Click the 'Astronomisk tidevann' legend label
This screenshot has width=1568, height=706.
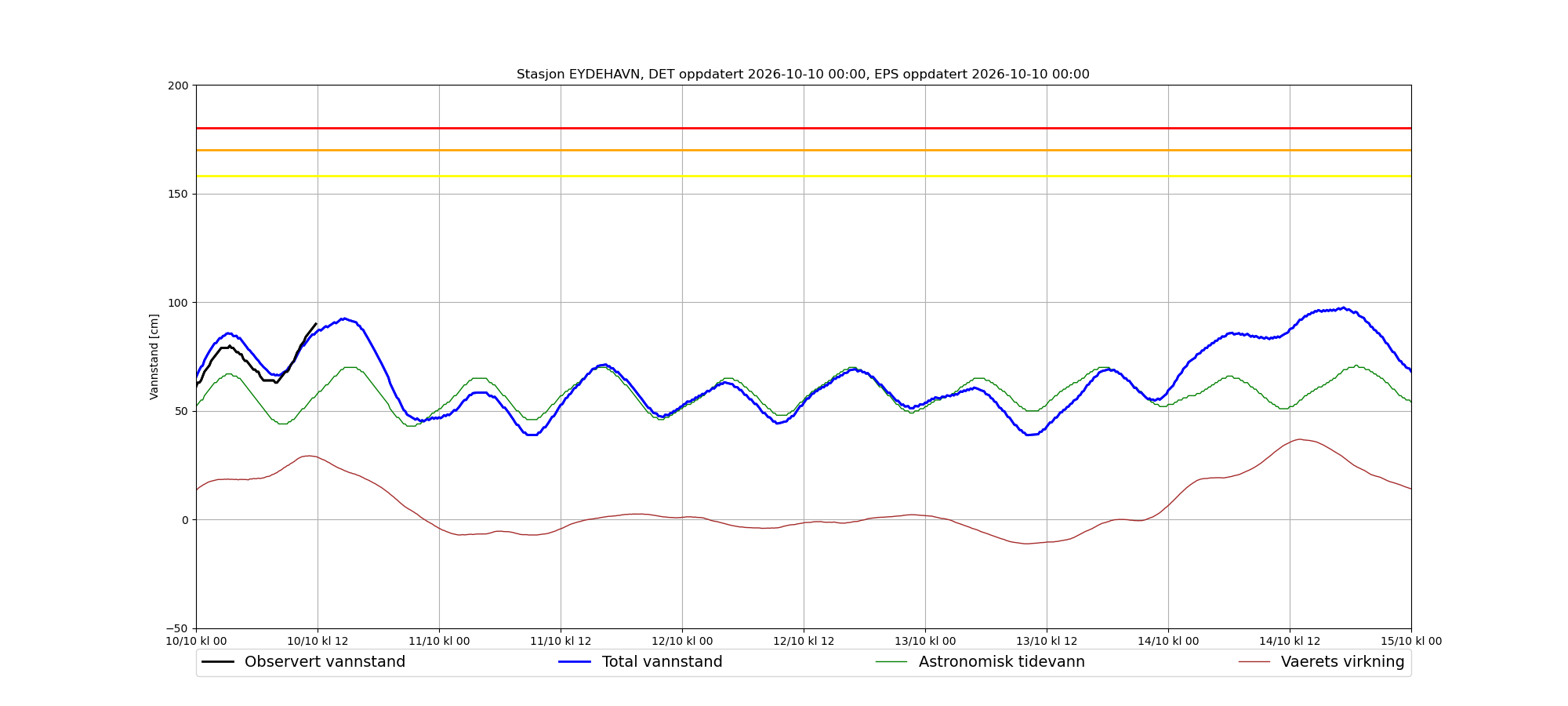pos(1002,662)
